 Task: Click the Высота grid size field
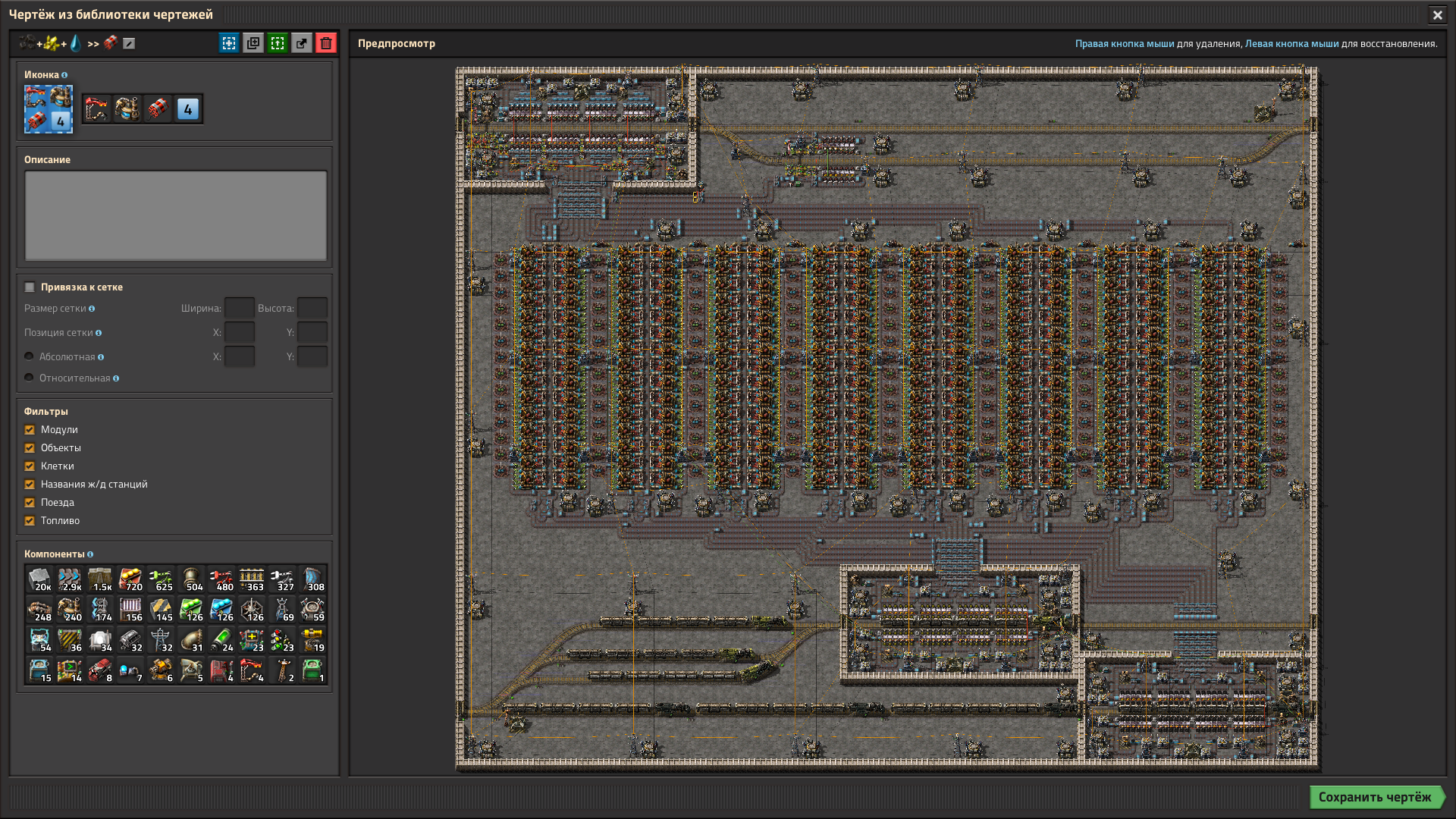coord(312,308)
